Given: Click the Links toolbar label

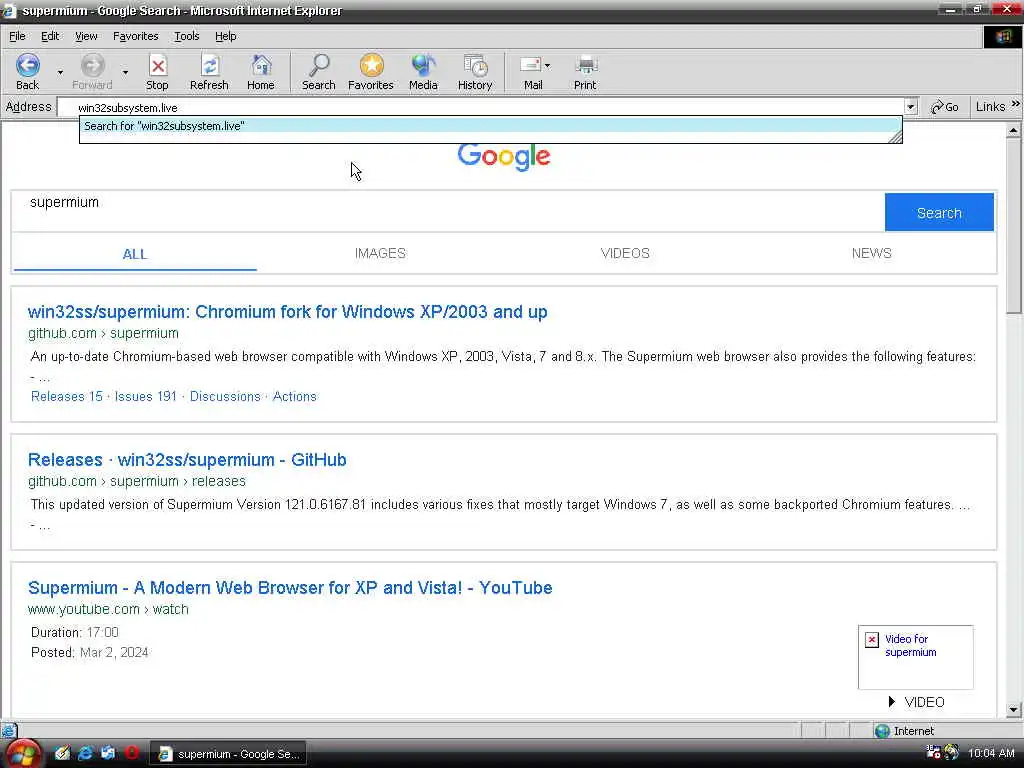Looking at the screenshot, I should [990, 107].
